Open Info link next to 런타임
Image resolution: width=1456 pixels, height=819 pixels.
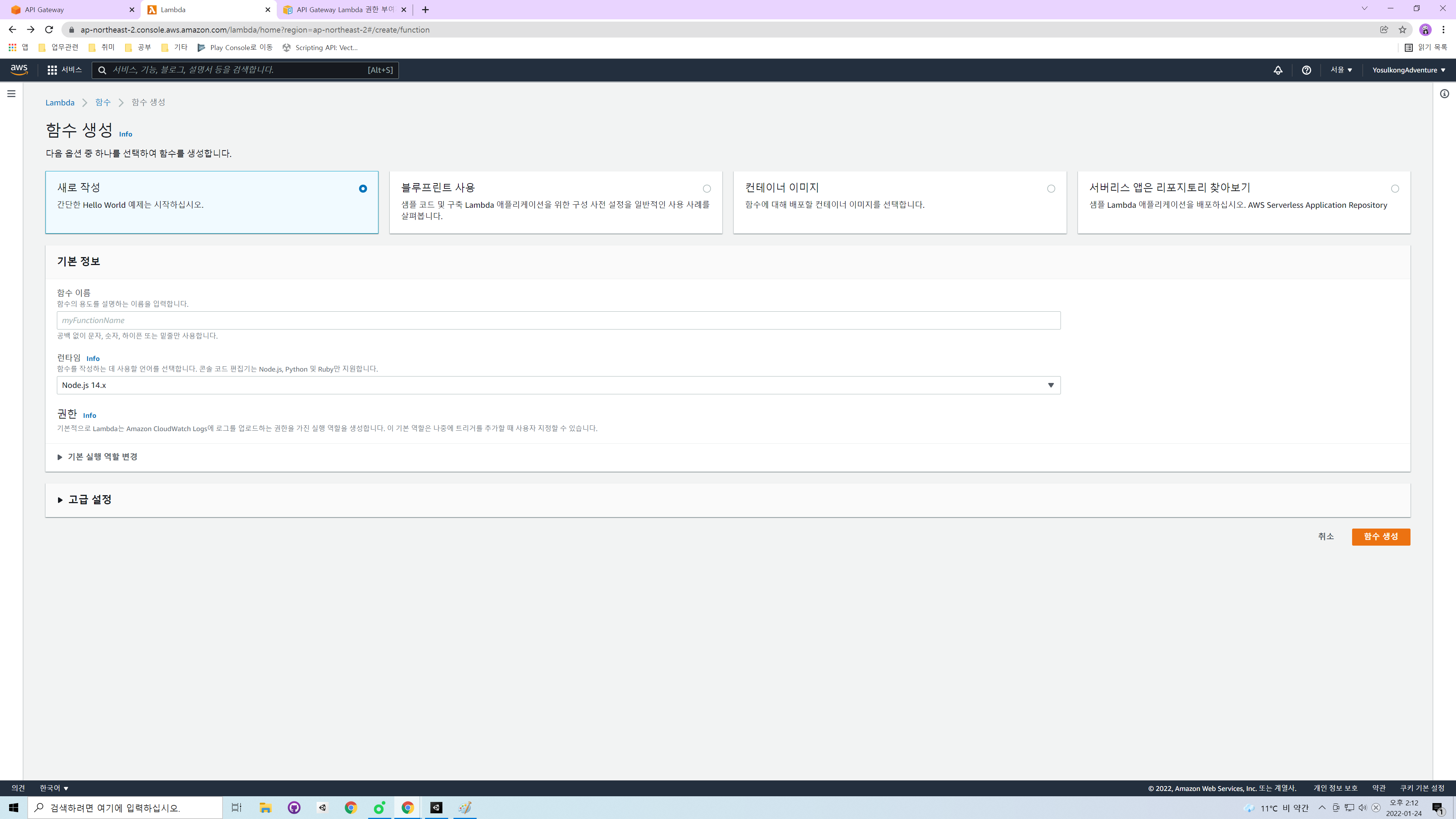tap(93, 358)
